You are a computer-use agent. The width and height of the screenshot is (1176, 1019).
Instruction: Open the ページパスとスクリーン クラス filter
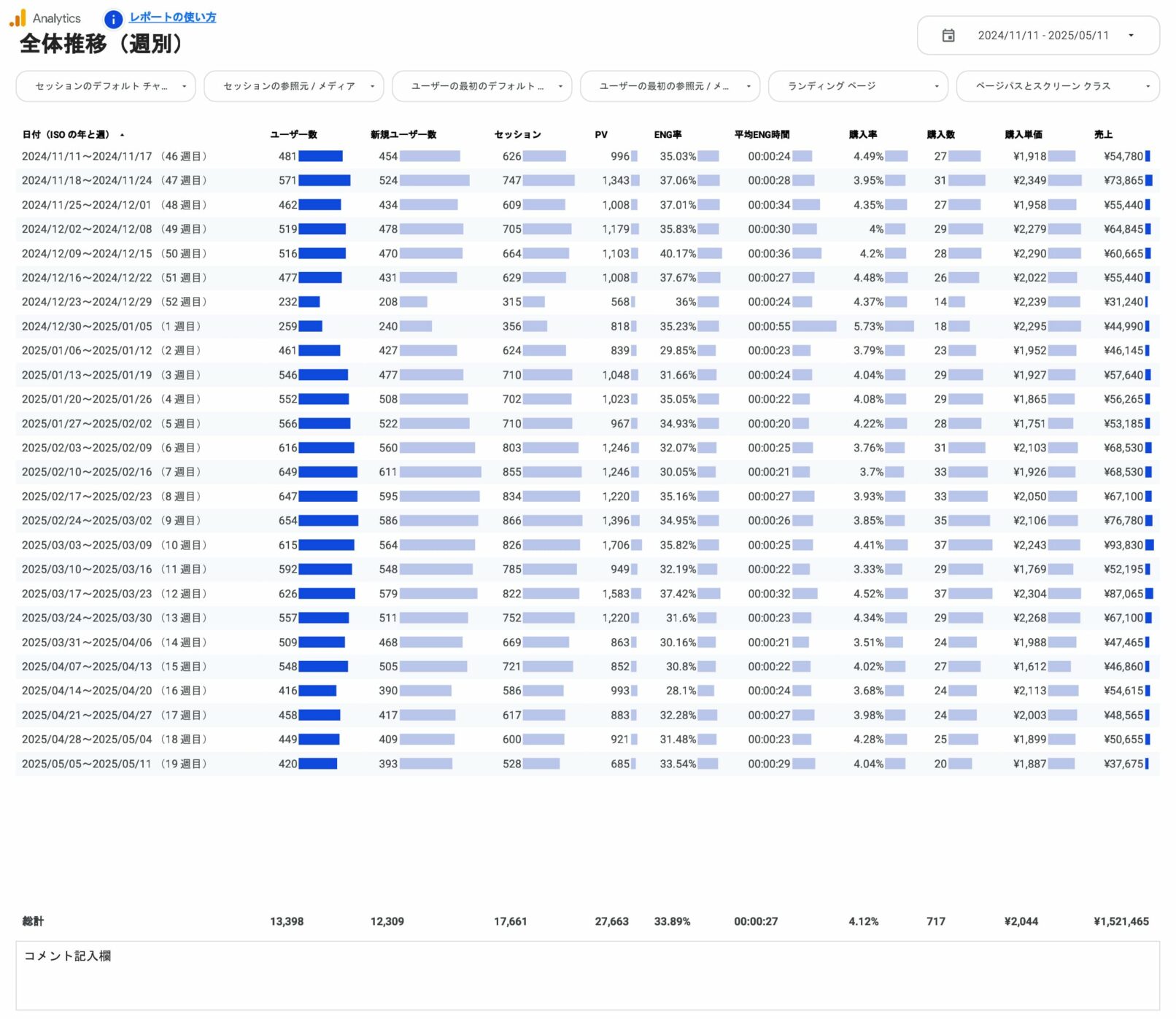[x=1057, y=86]
